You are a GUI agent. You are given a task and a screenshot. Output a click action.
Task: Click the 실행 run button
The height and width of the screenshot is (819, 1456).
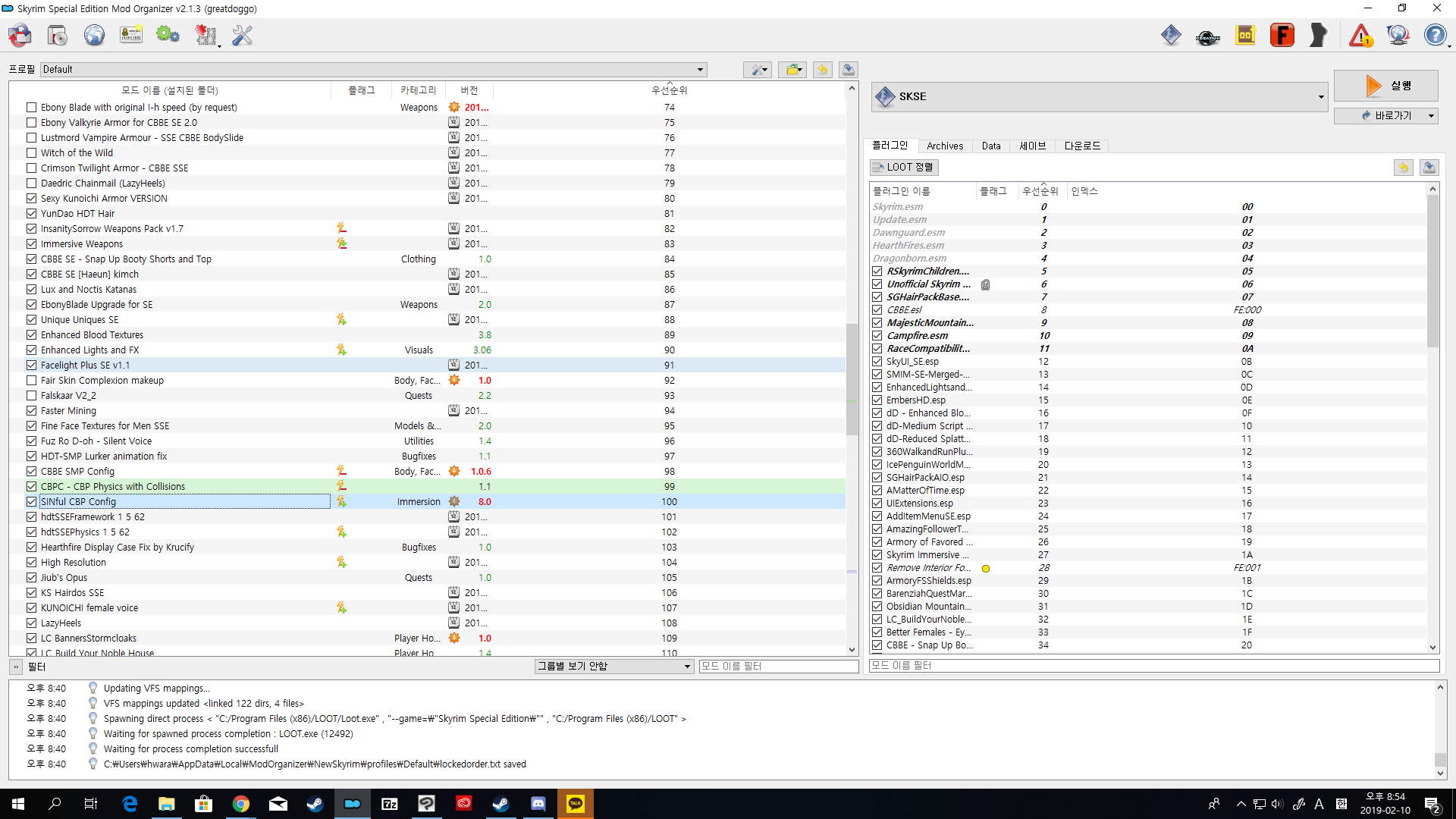[1386, 86]
